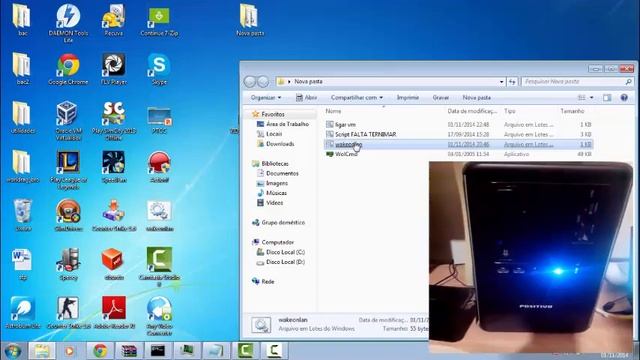This screenshot has height=360, width=640.
Task: Click Gravar in the Explorer toolbar
Action: 441,98
